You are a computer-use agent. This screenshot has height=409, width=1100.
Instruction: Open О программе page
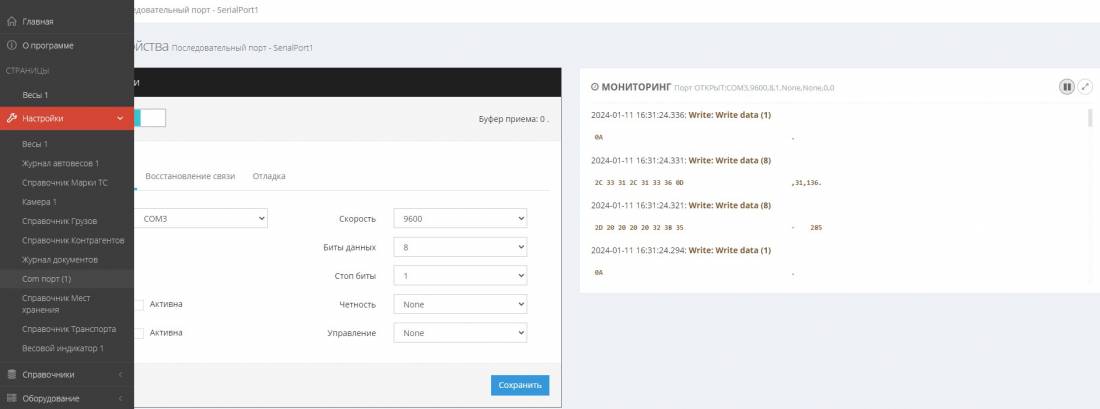pyautogui.click(x=48, y=46)
